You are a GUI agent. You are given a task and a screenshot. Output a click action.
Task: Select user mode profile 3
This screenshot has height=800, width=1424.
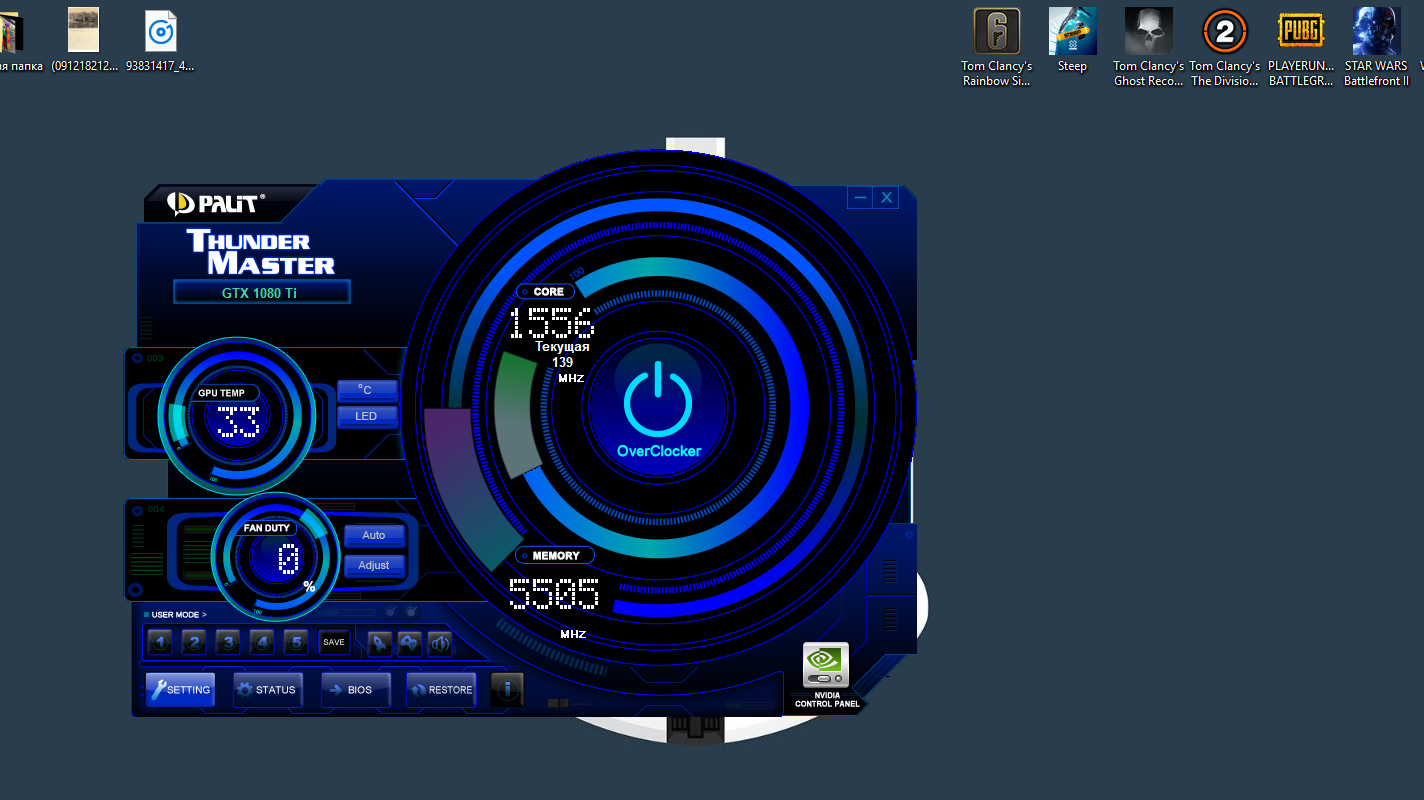pos(229,643)
